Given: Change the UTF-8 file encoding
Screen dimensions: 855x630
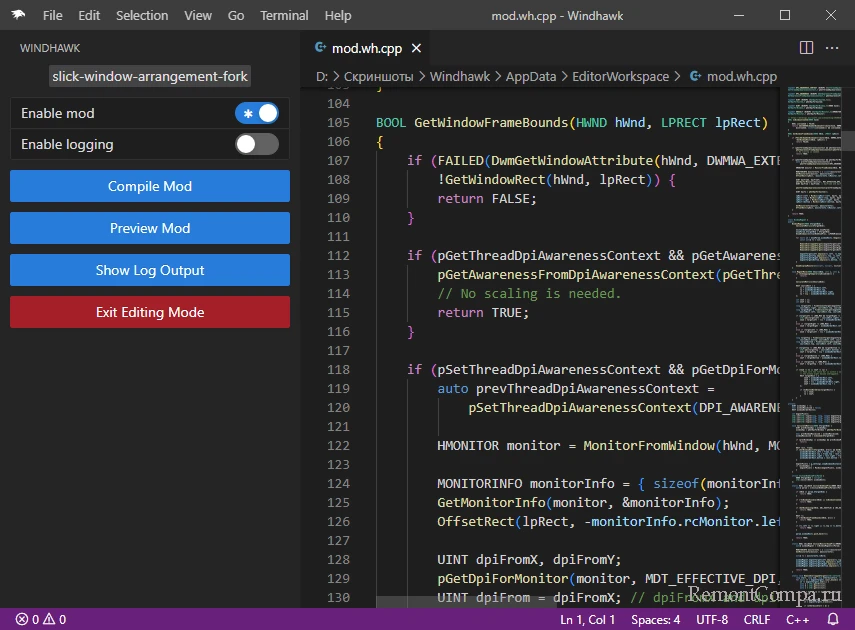Looking at the screenshot, I should point(712,620).
